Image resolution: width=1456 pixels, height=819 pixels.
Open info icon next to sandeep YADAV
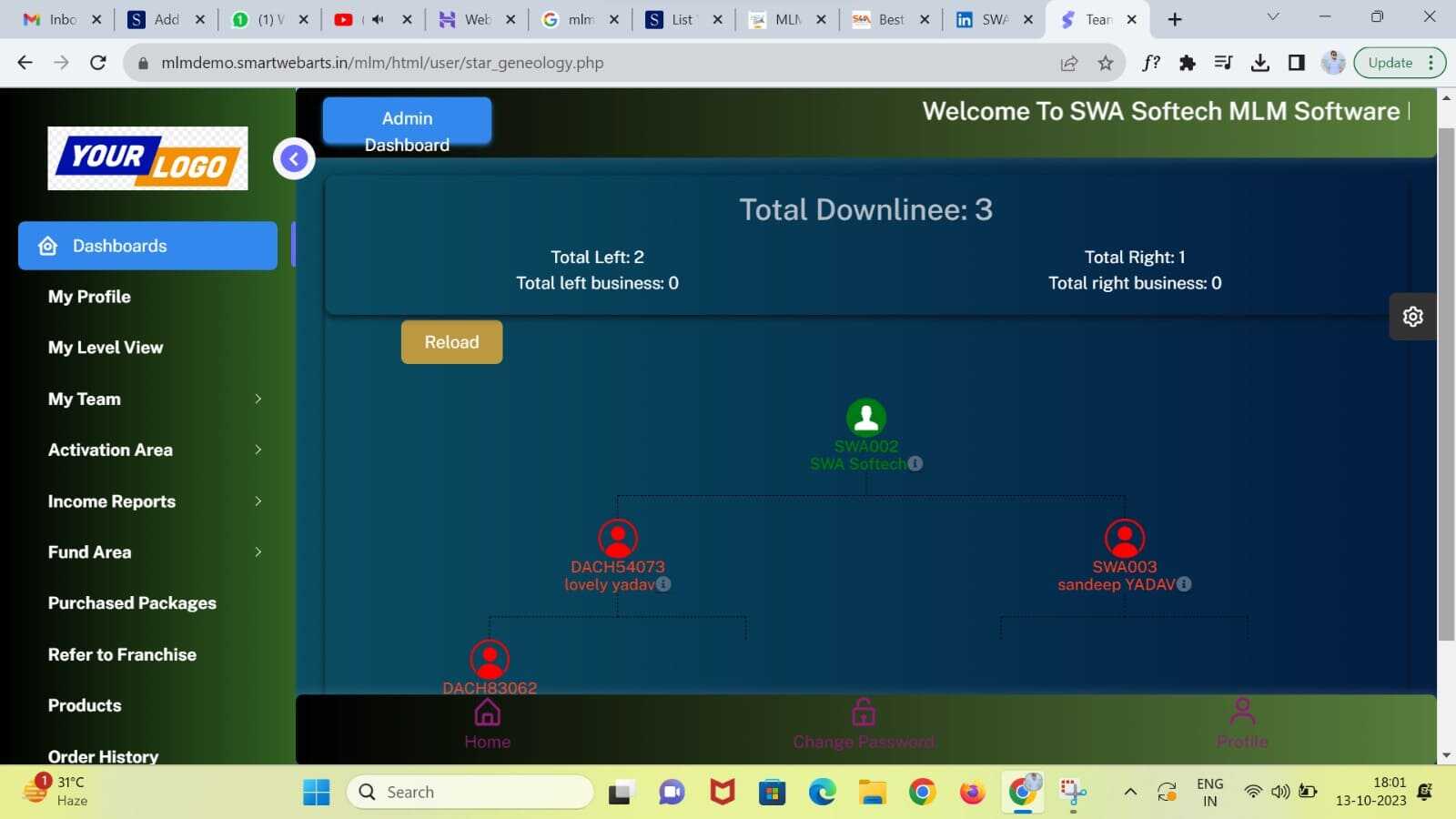(1184, 584)
